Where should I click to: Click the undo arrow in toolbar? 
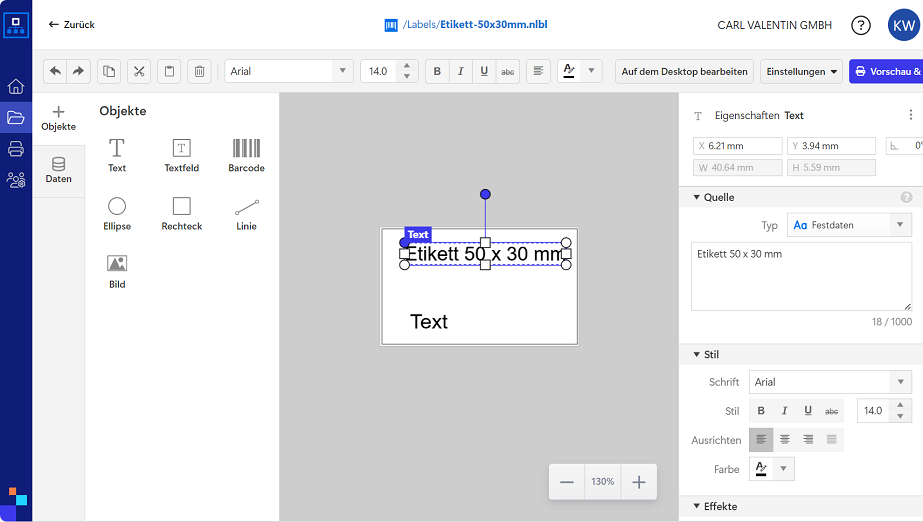tap(55, 71)
